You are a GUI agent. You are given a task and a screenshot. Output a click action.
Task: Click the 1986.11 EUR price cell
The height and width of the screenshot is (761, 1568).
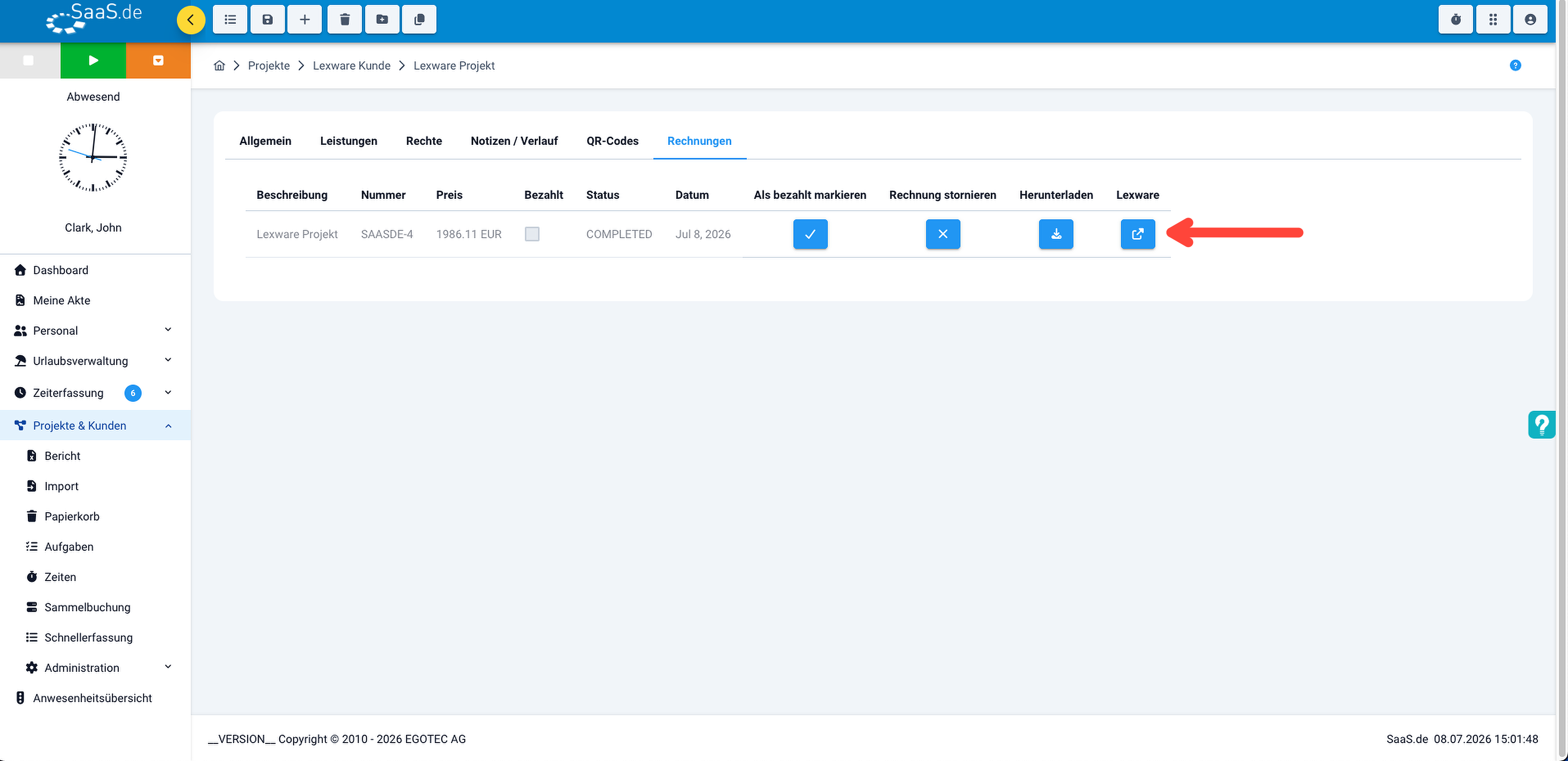(x=469, y=234)
